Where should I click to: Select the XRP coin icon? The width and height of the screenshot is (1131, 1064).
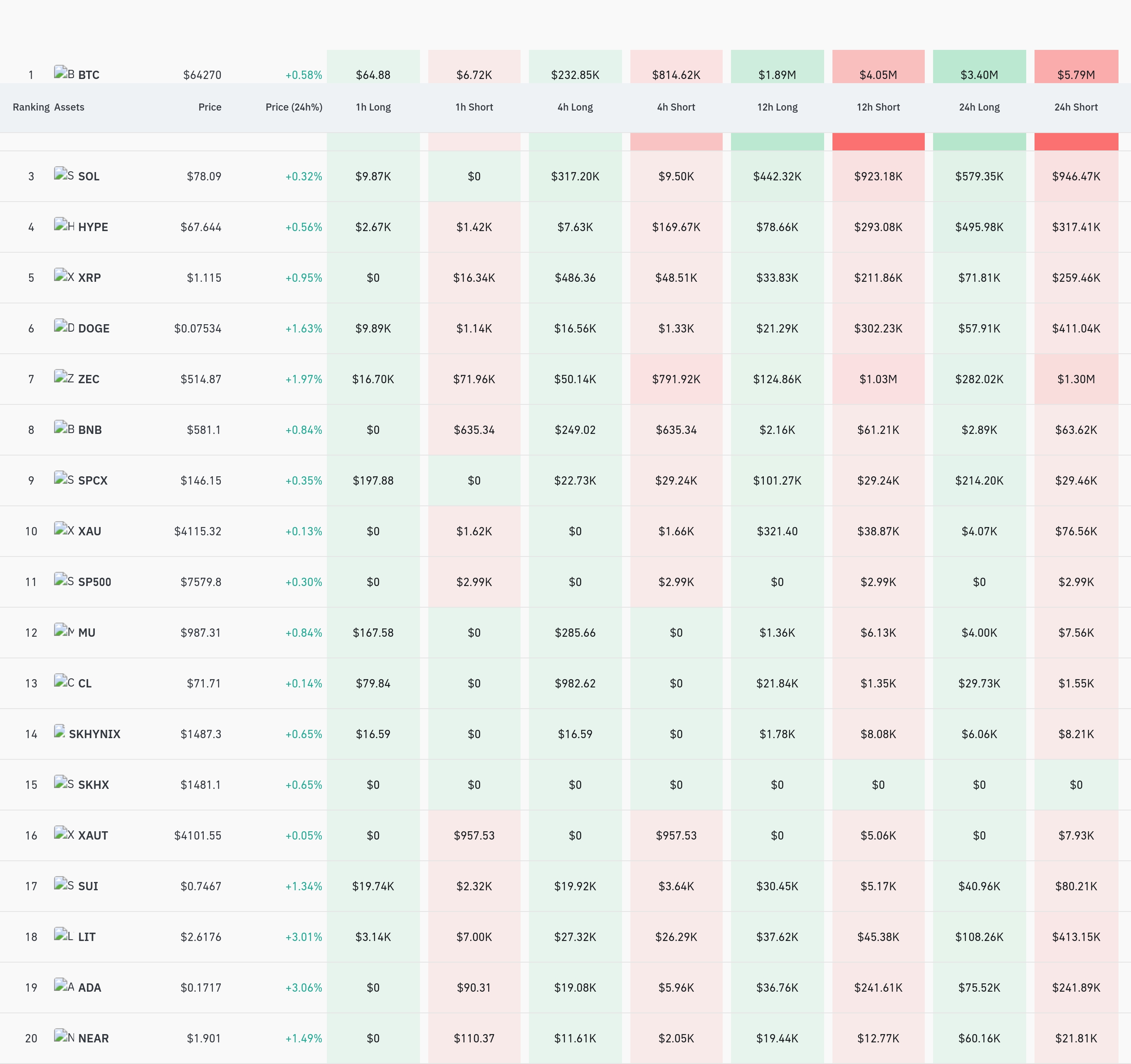64,275
